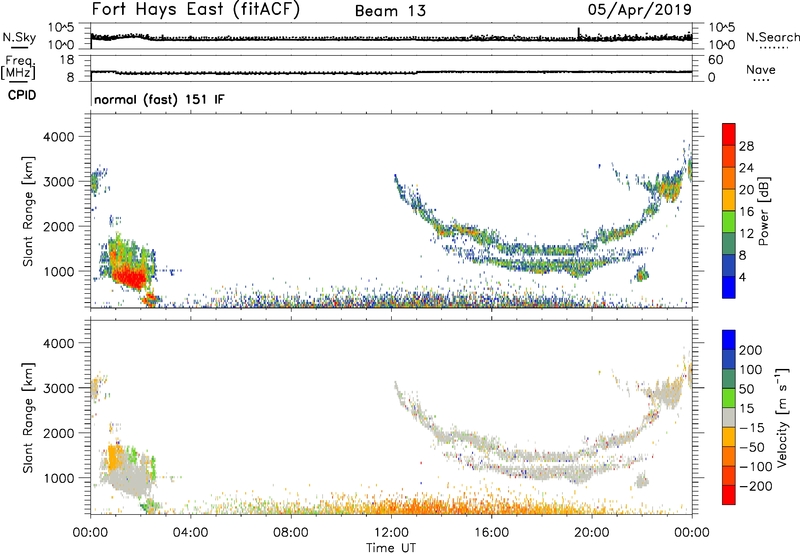The height and width of the screenshot is (554, 800).
Task: Click the '12:00' time tick label
Action: [391, 533]
